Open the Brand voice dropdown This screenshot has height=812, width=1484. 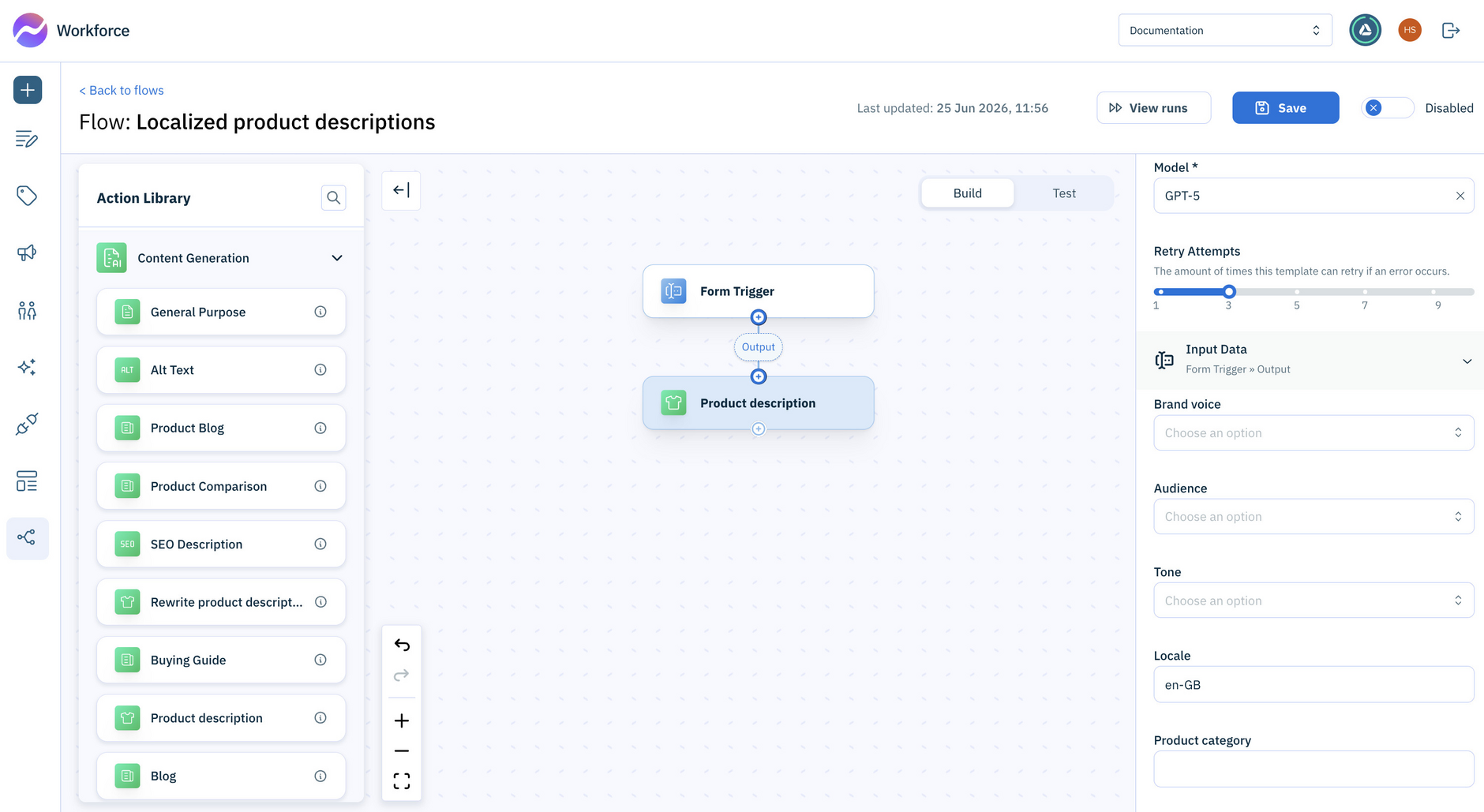pyautogui.click(x=1313, y=433)
